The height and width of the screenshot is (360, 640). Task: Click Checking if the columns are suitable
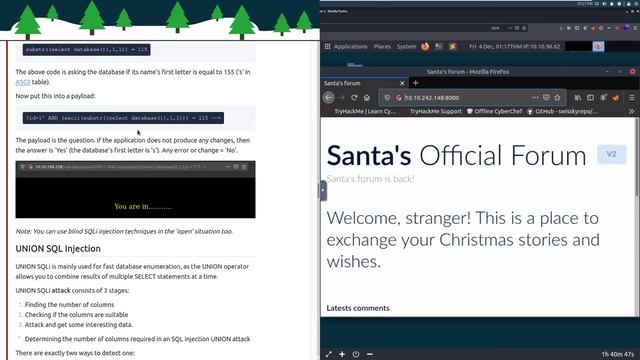pos(76,315)
